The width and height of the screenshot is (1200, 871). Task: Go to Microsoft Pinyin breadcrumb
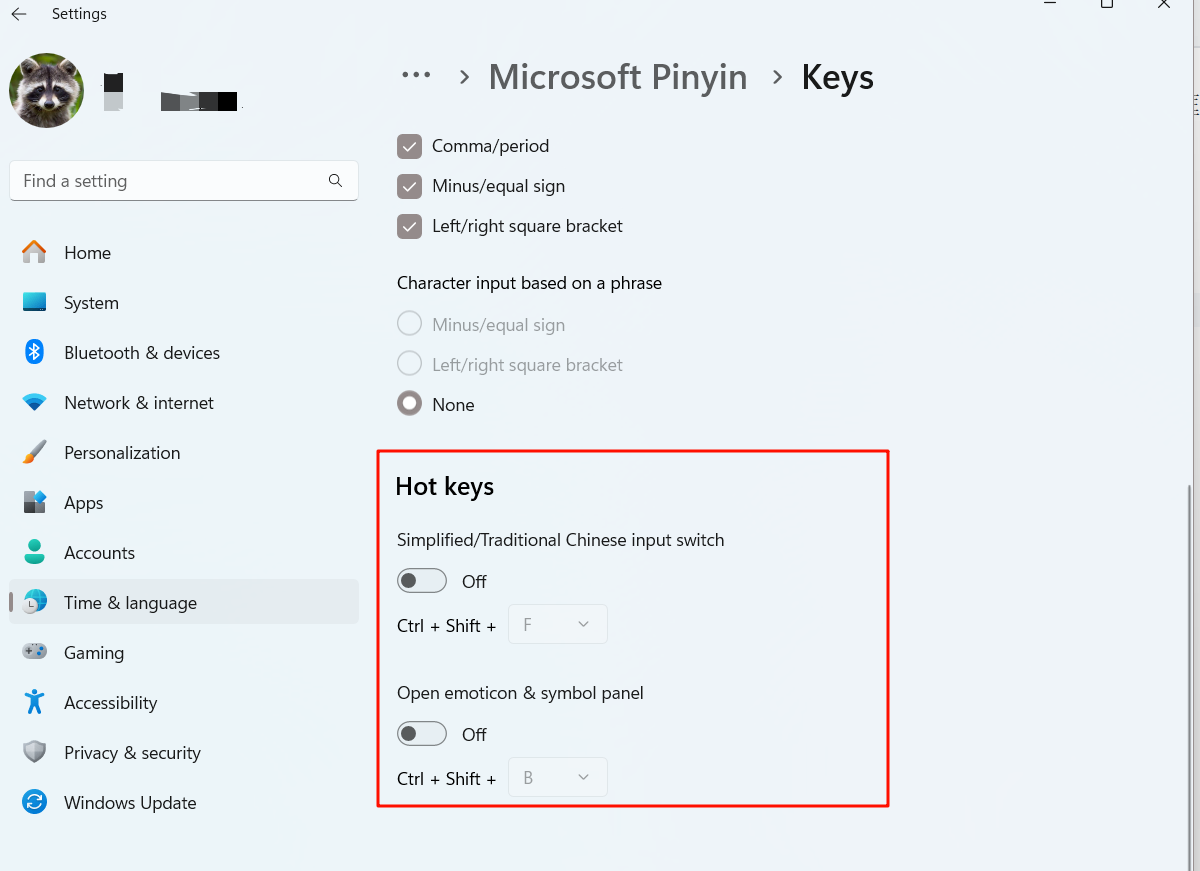coord(618,77)
